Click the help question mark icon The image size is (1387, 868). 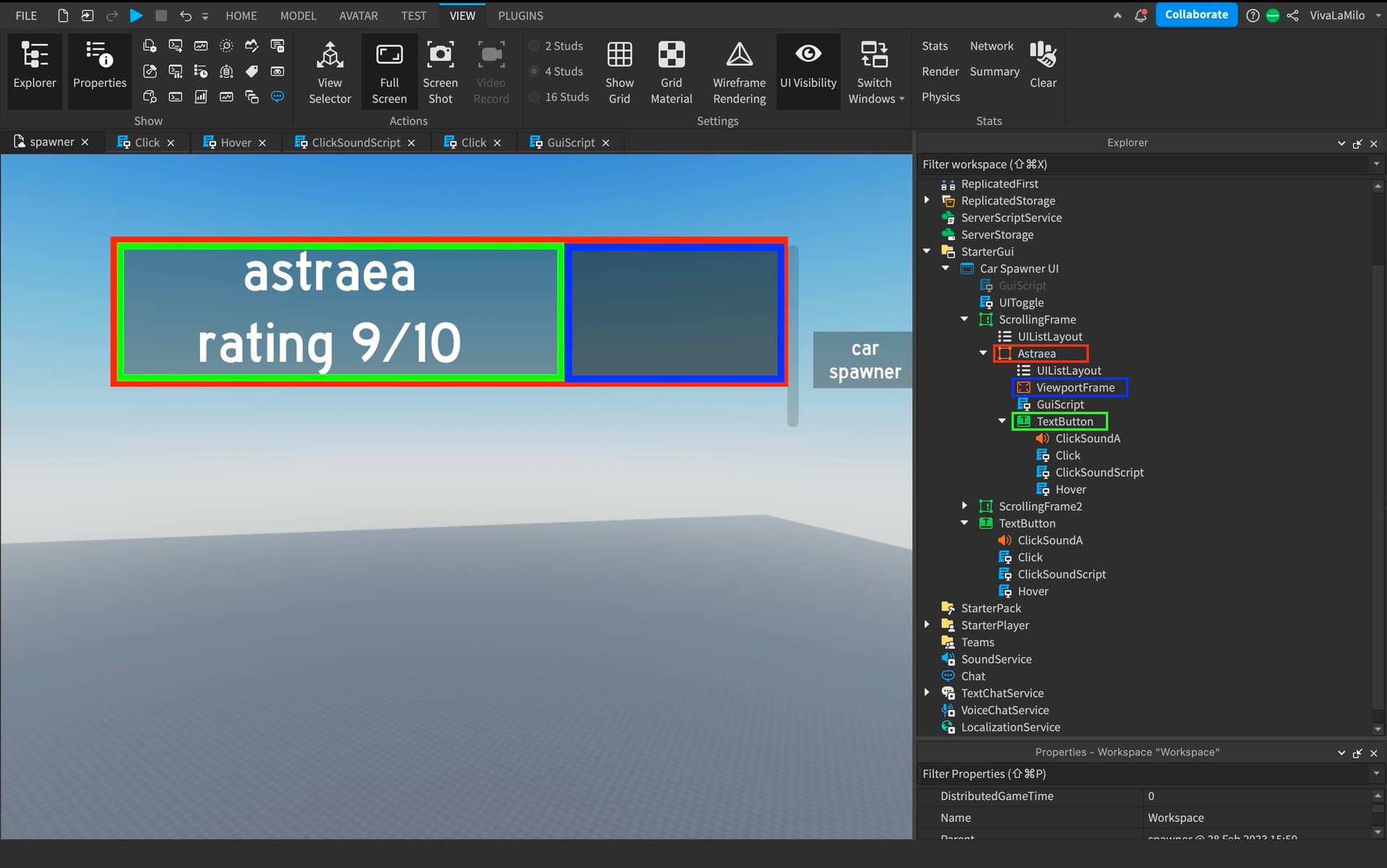pyautogui.click(x=1253, y=15)
